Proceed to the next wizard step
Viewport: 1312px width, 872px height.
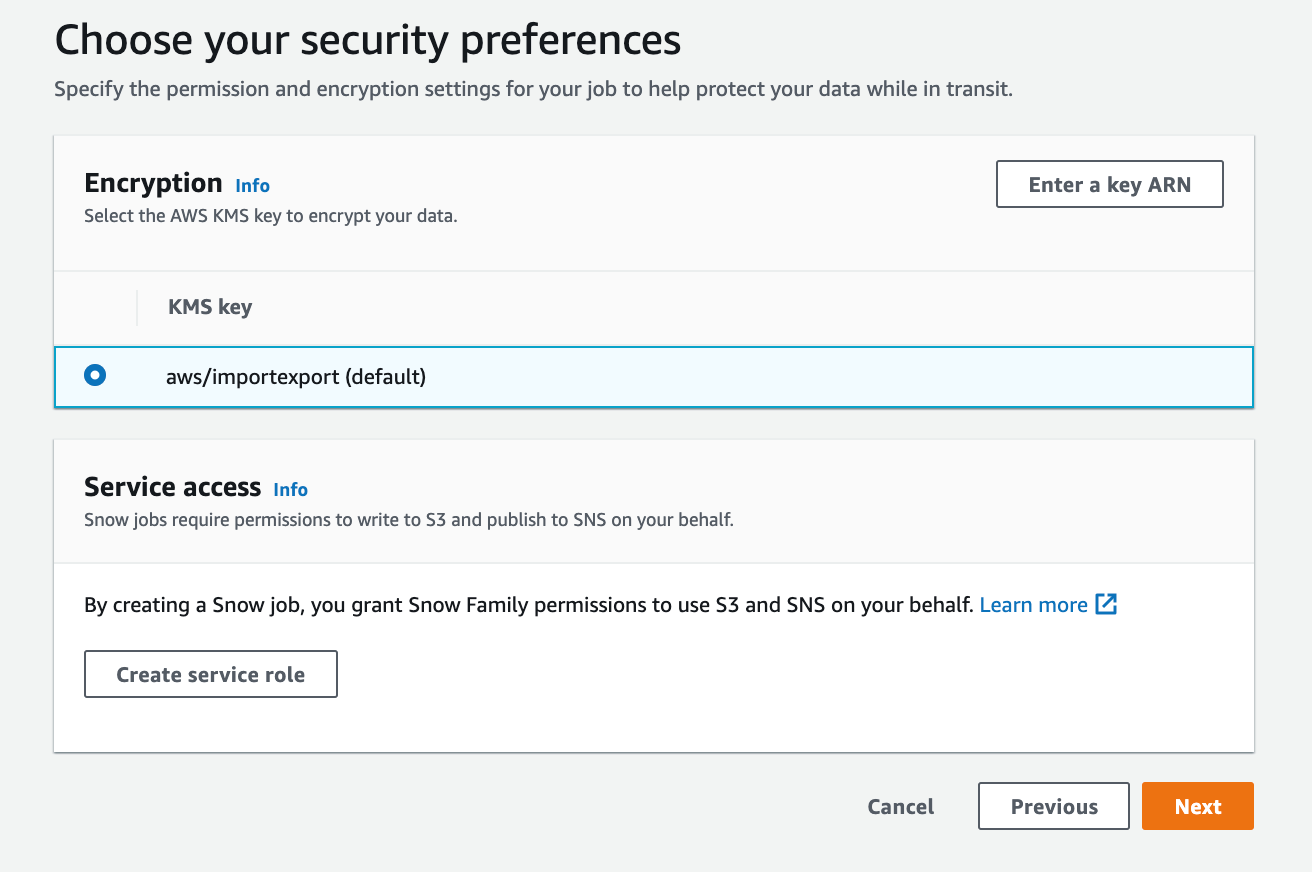pos(1197,806)
